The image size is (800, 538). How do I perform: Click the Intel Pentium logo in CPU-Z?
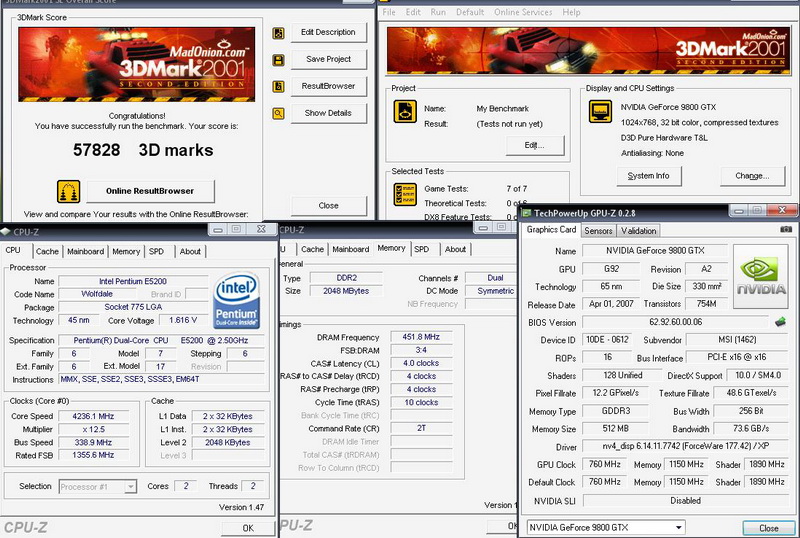pos(237,300)
